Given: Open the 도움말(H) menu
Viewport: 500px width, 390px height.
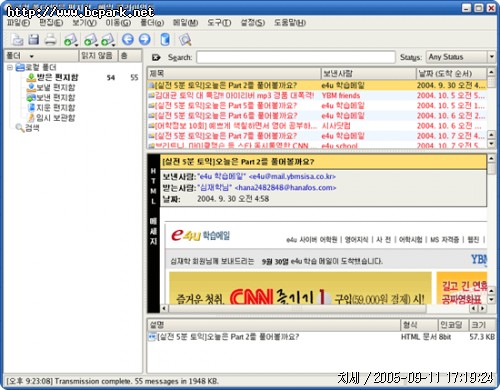Looking at the screenshot, I should click(x=290, y=23).
